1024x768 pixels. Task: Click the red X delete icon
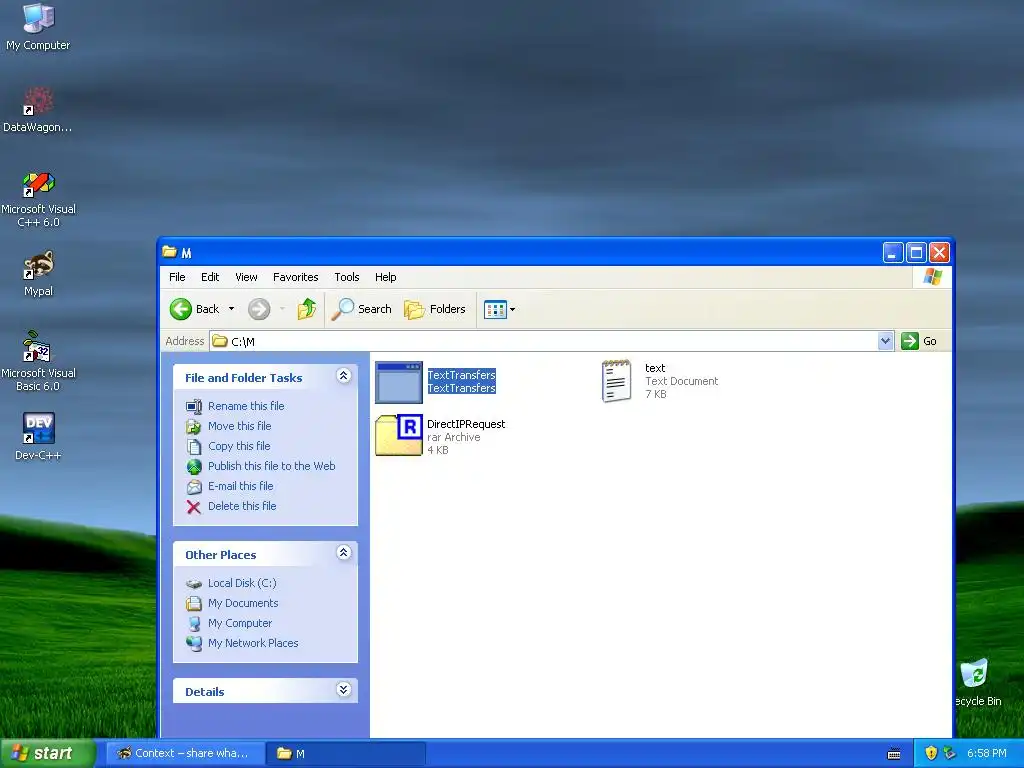194,507
